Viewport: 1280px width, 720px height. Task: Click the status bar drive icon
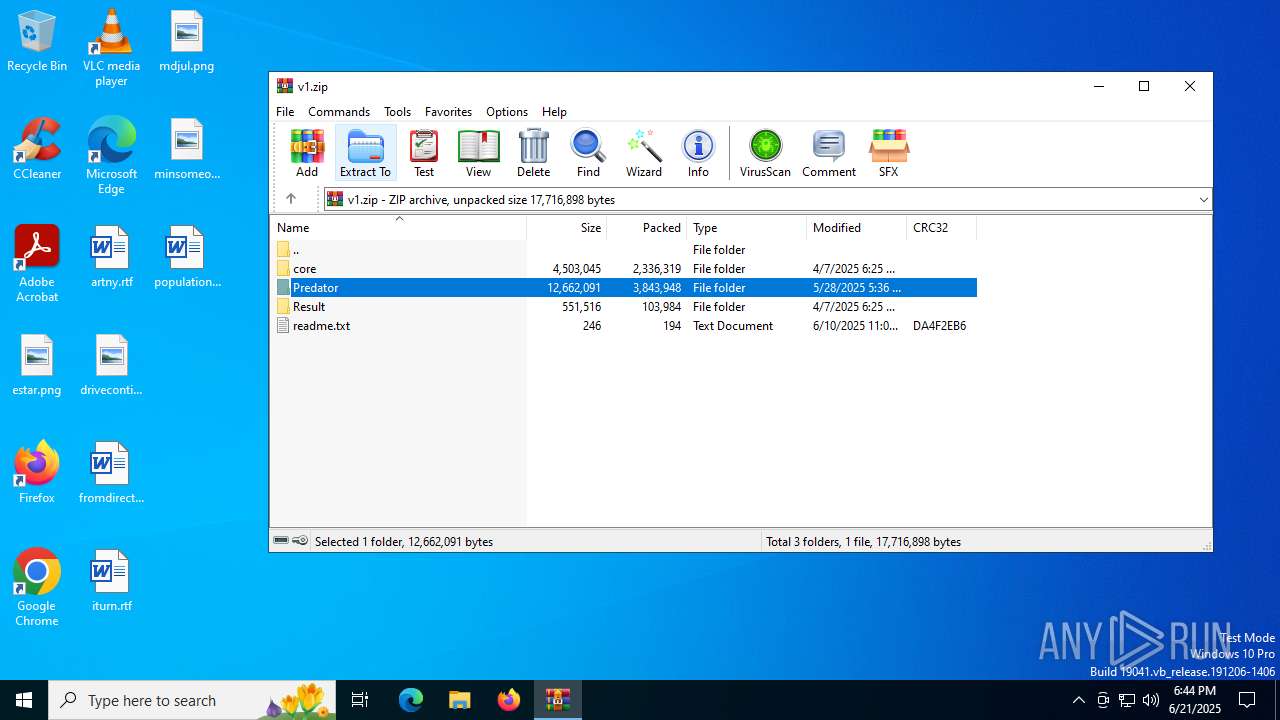(x=281, y=541)
